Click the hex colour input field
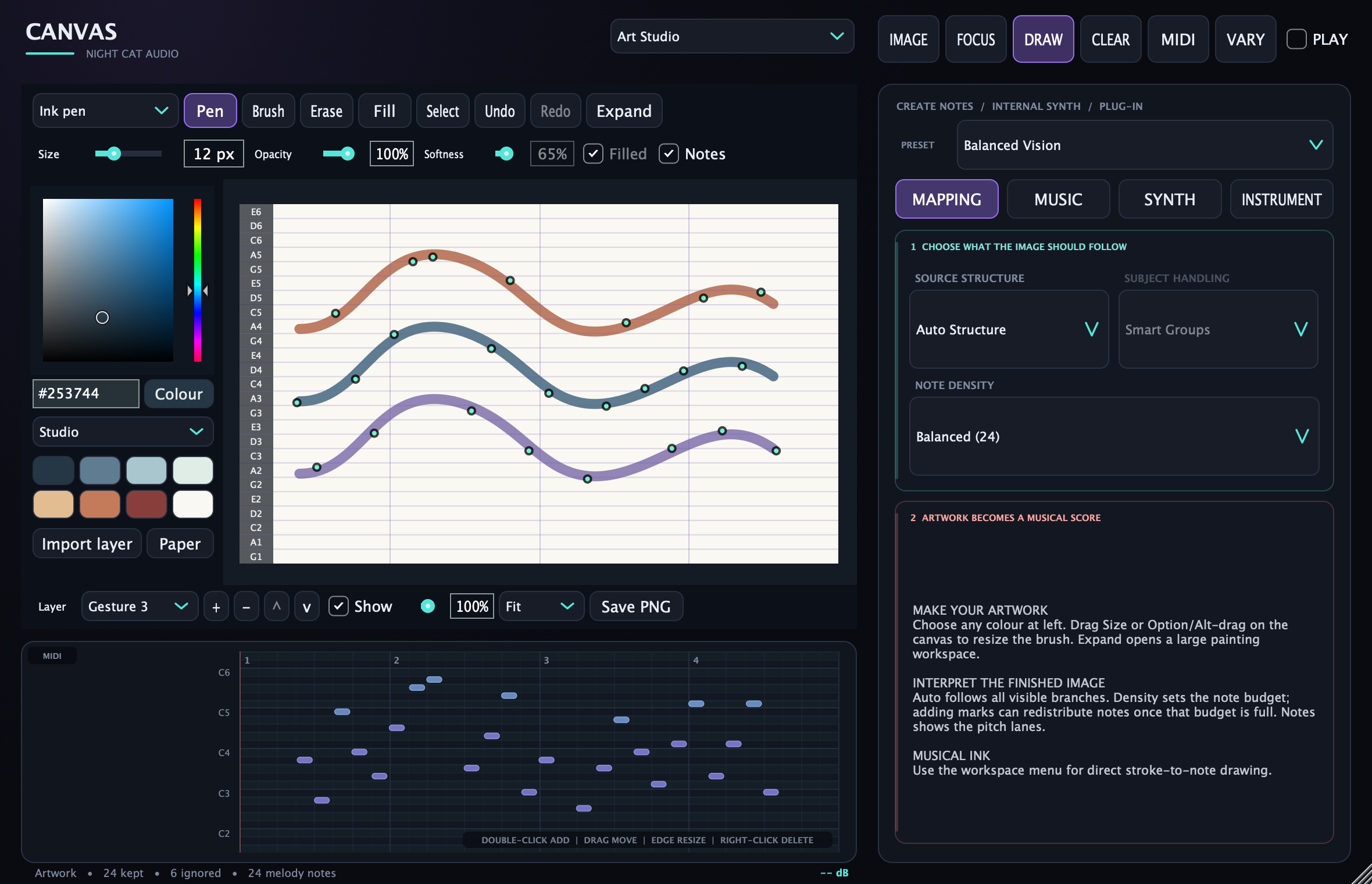This screenshot has width=1372, height=884. 86,394
